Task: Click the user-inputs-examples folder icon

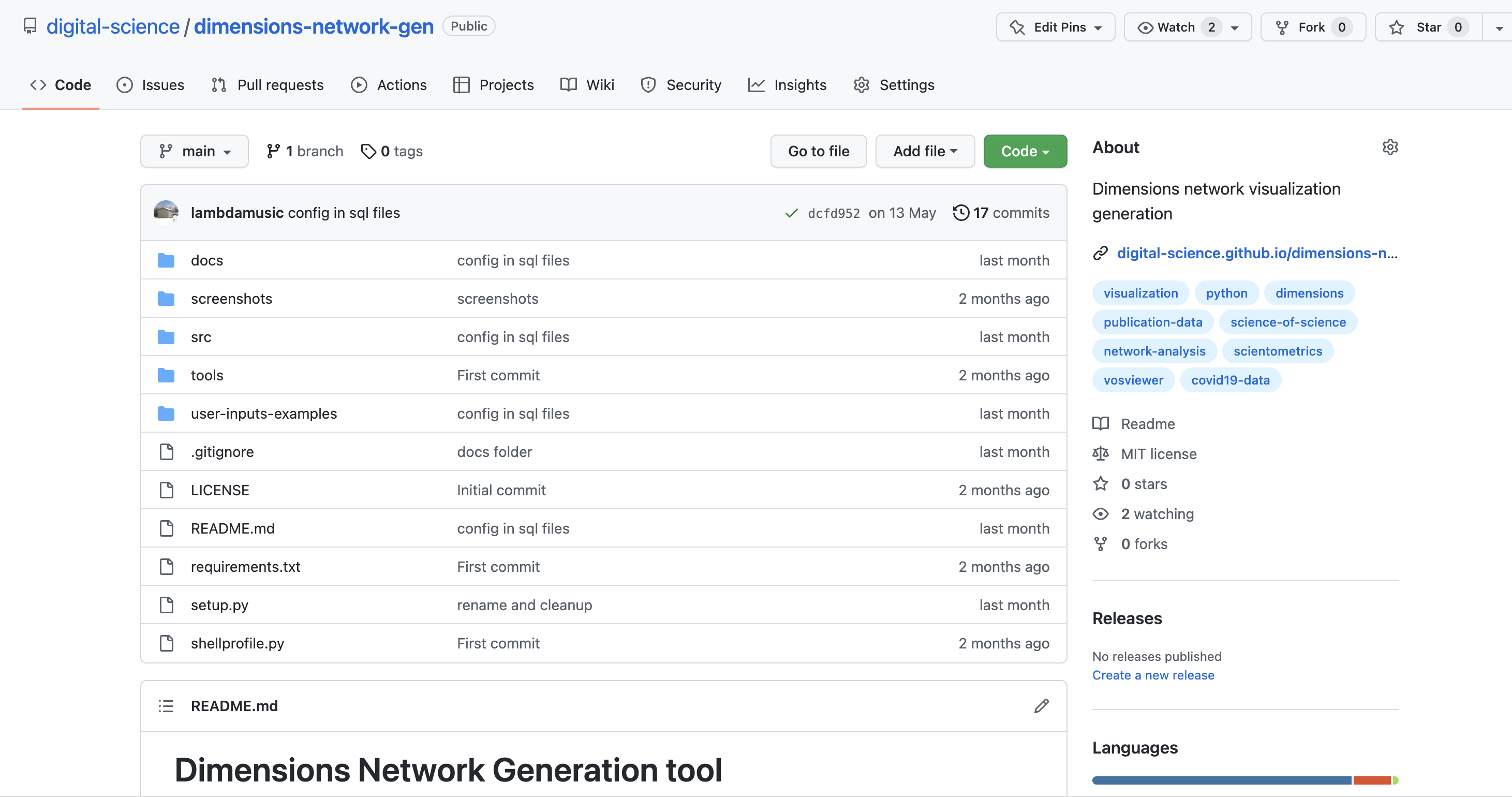Action: 166,413
